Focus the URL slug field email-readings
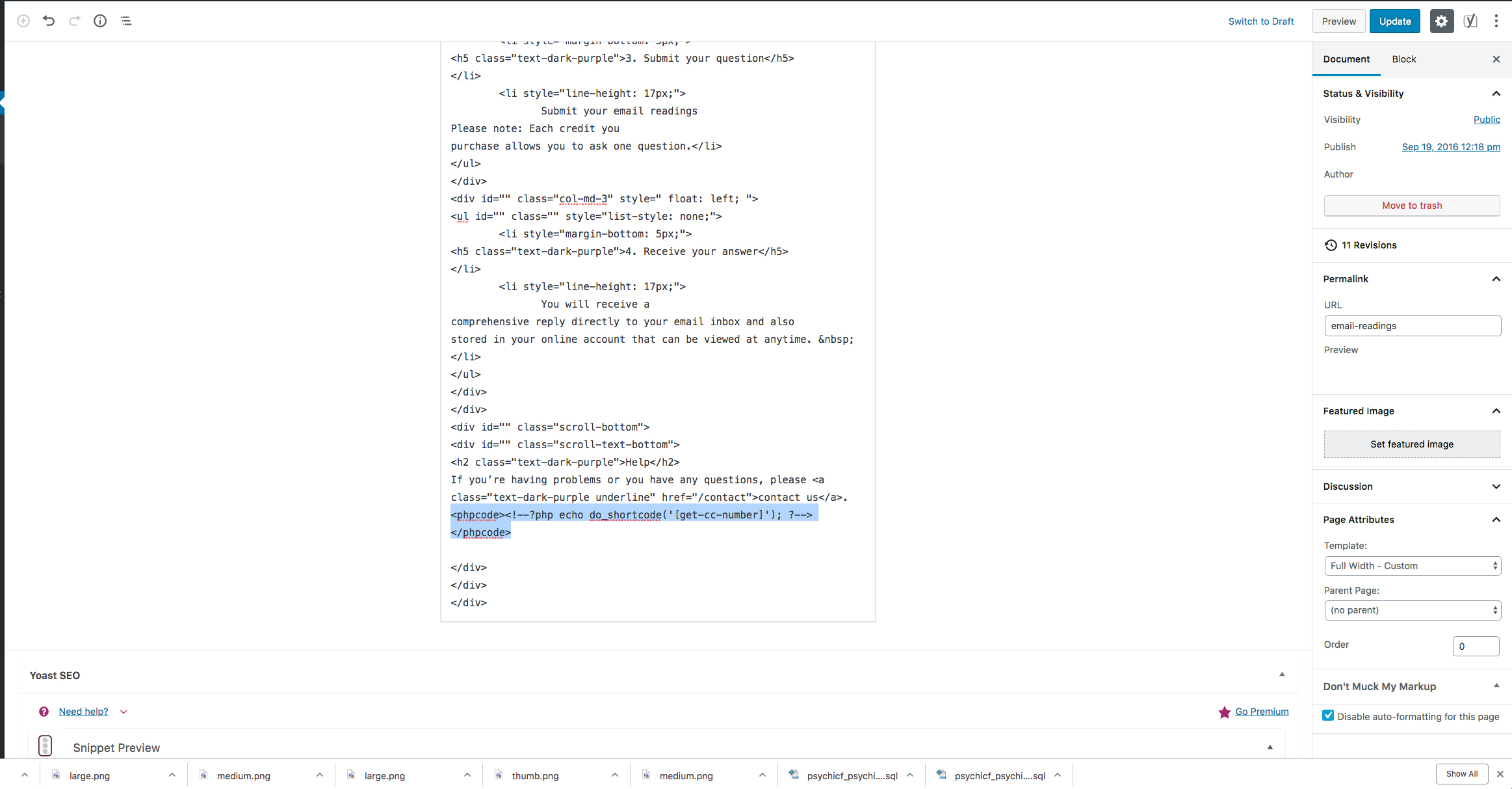Screen dimensions: 1512x789 [x=1413, y=326]
